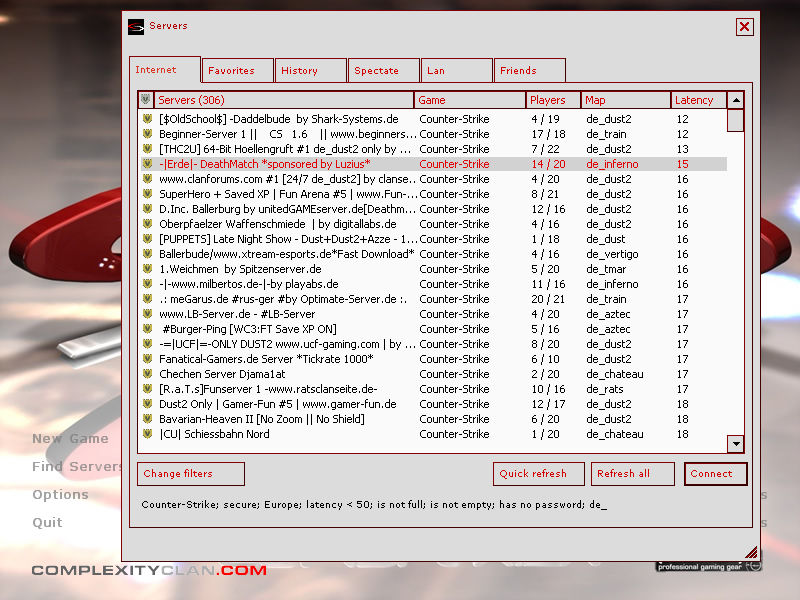The width and height of the screenshot is (800, 600).
Task: Sort the list by the Latency column
Action: pyautogui.click(x=697, y=100)
